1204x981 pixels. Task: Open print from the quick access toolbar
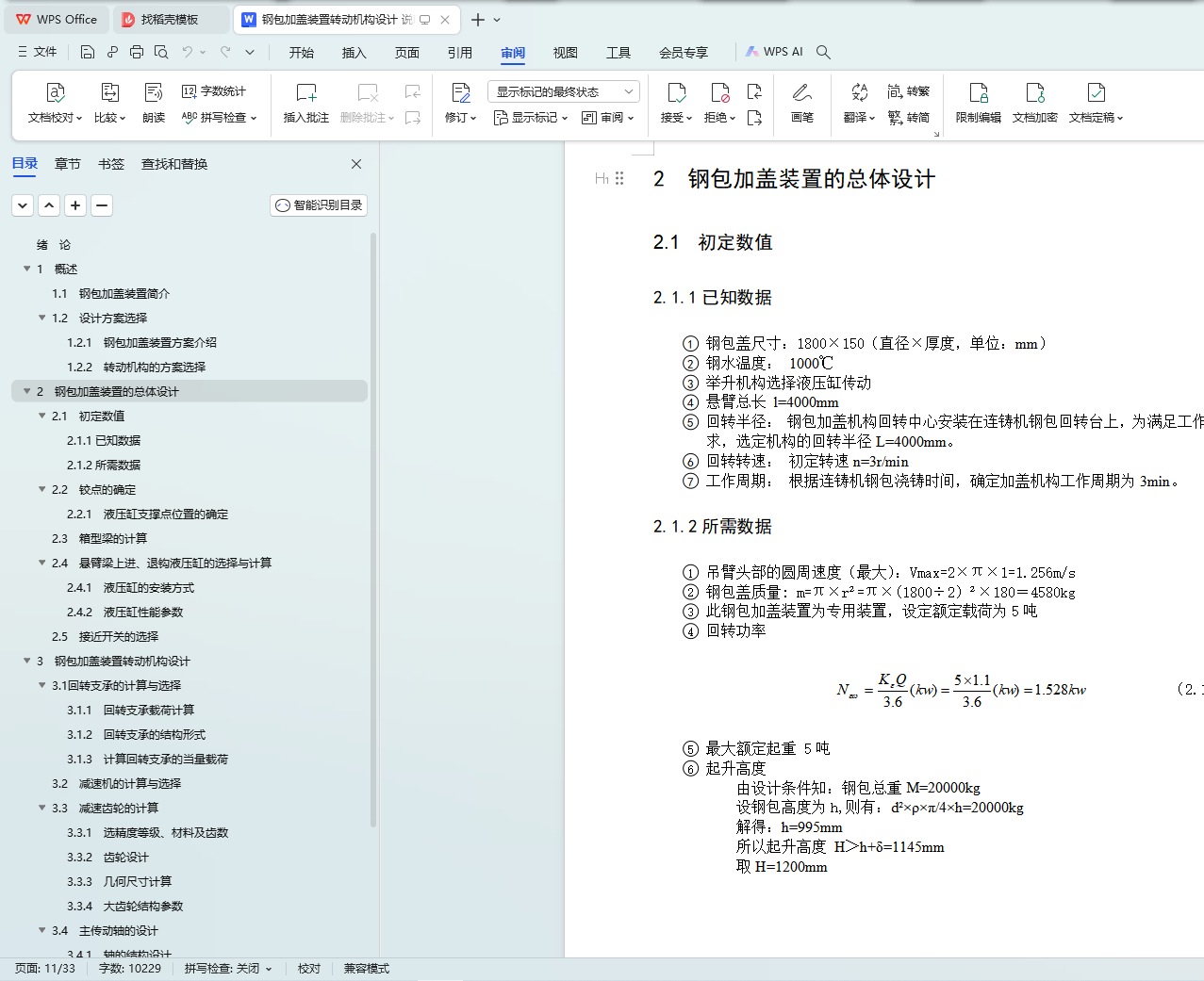click(x=137, y=52)
